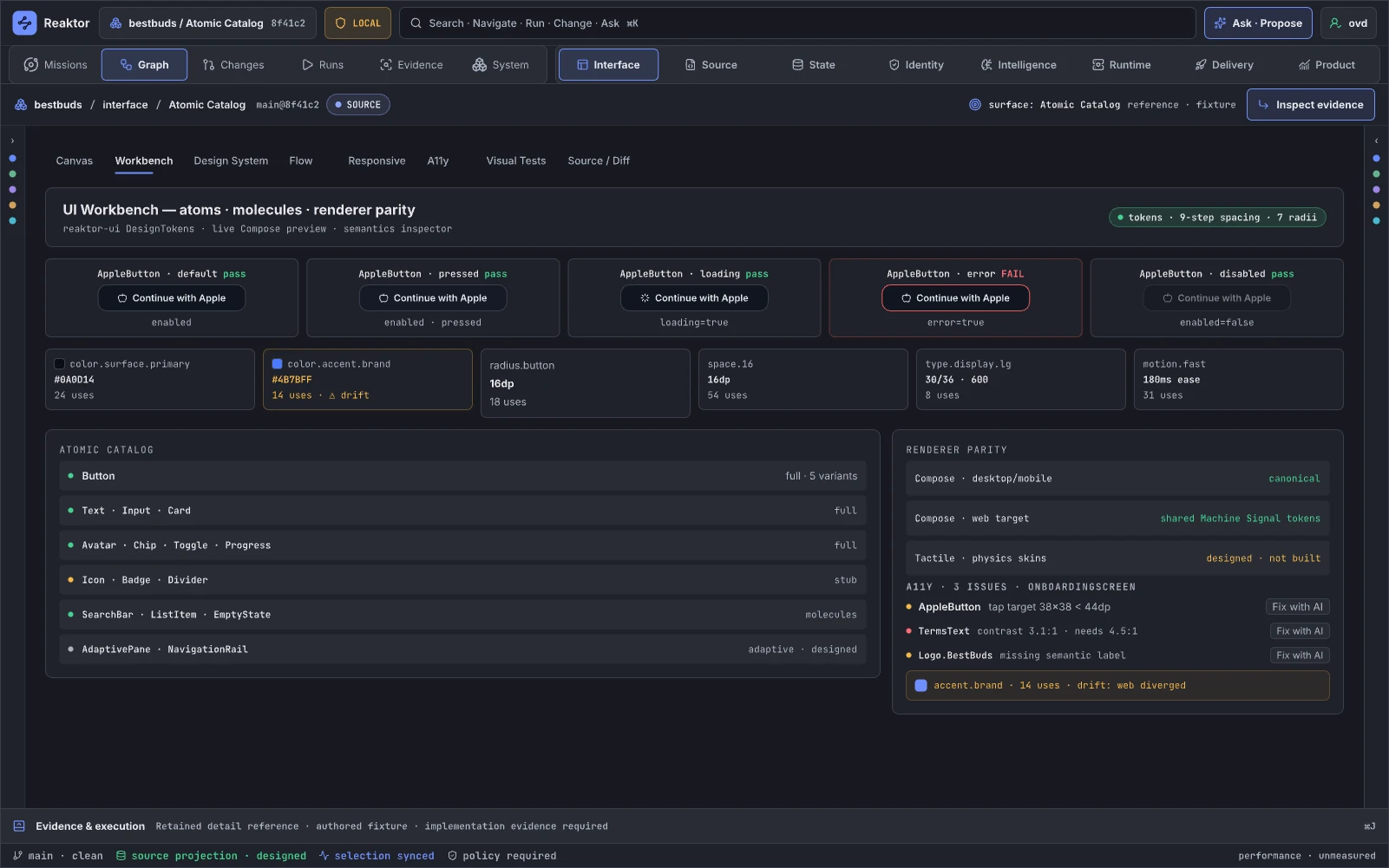Open the Evidence section

pyautogui.click(x=411, y=65)
